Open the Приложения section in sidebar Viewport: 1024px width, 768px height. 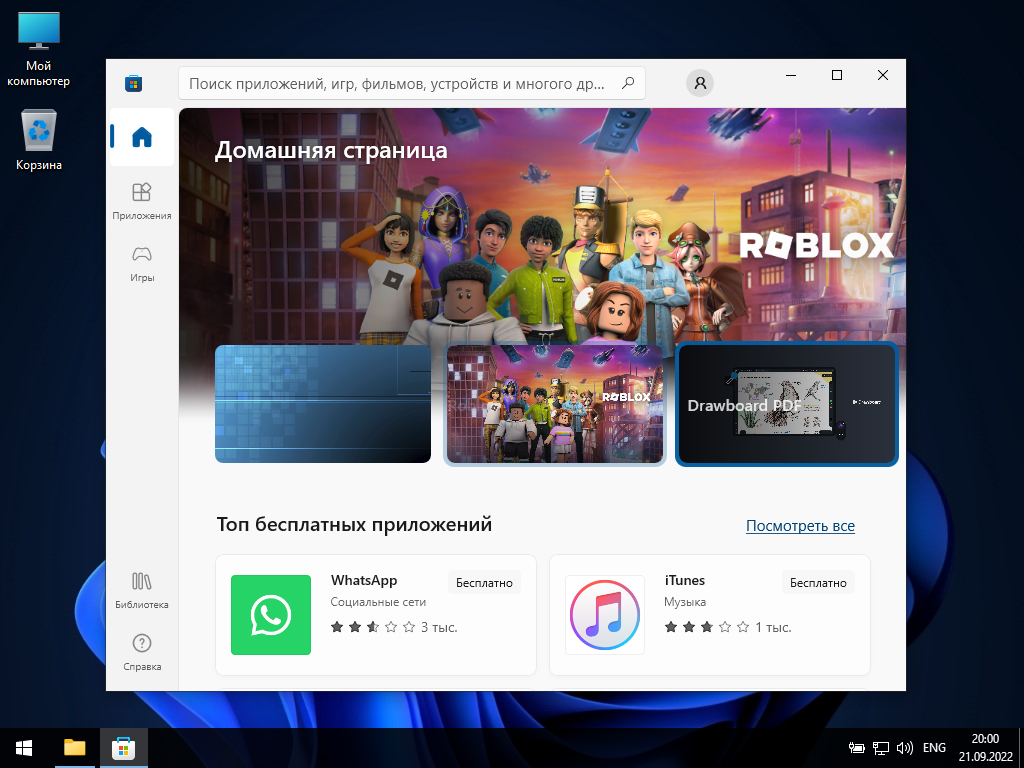(141, 199)
